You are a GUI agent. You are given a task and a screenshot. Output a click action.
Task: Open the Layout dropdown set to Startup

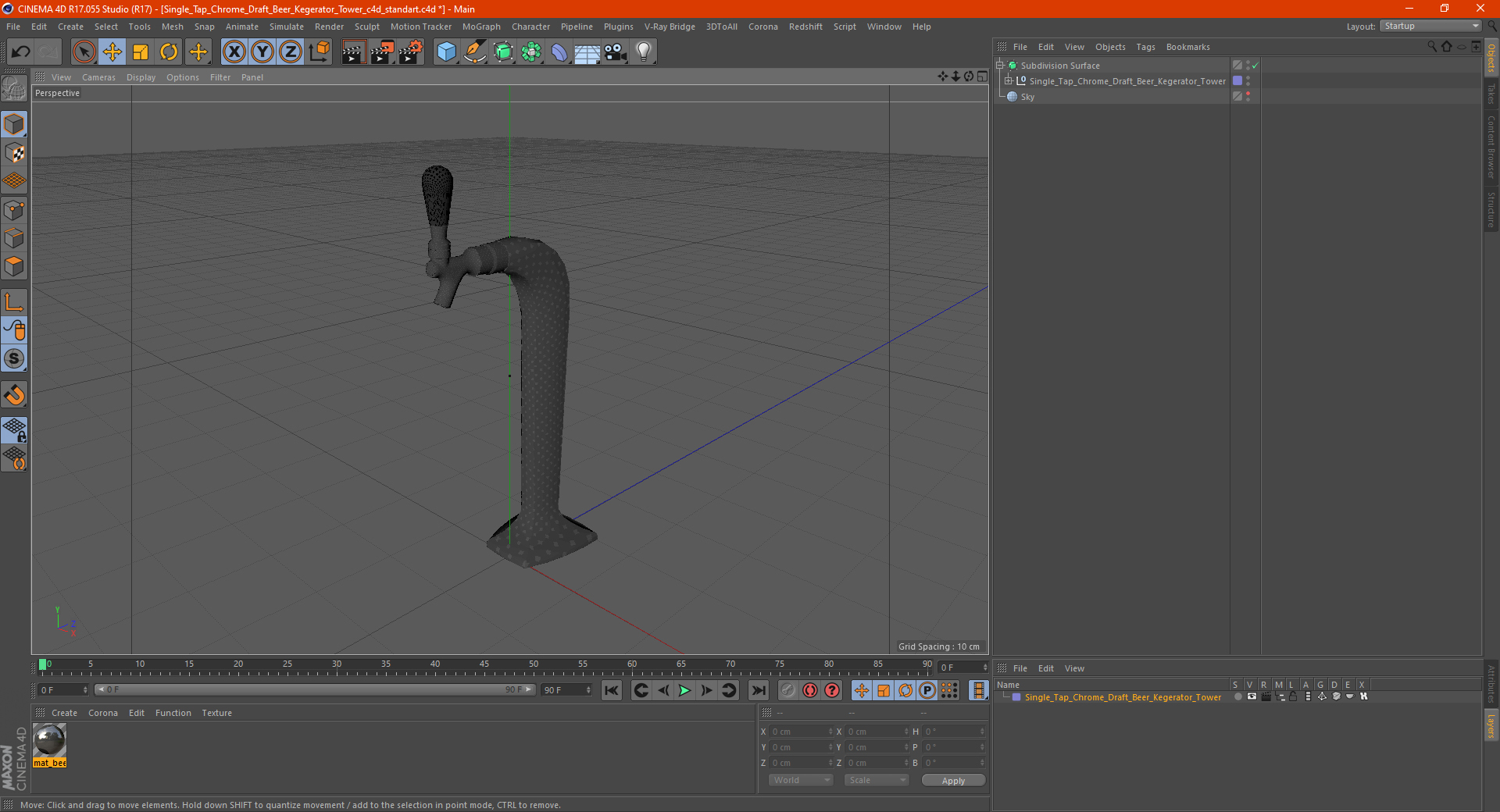tap(1430, 26)
